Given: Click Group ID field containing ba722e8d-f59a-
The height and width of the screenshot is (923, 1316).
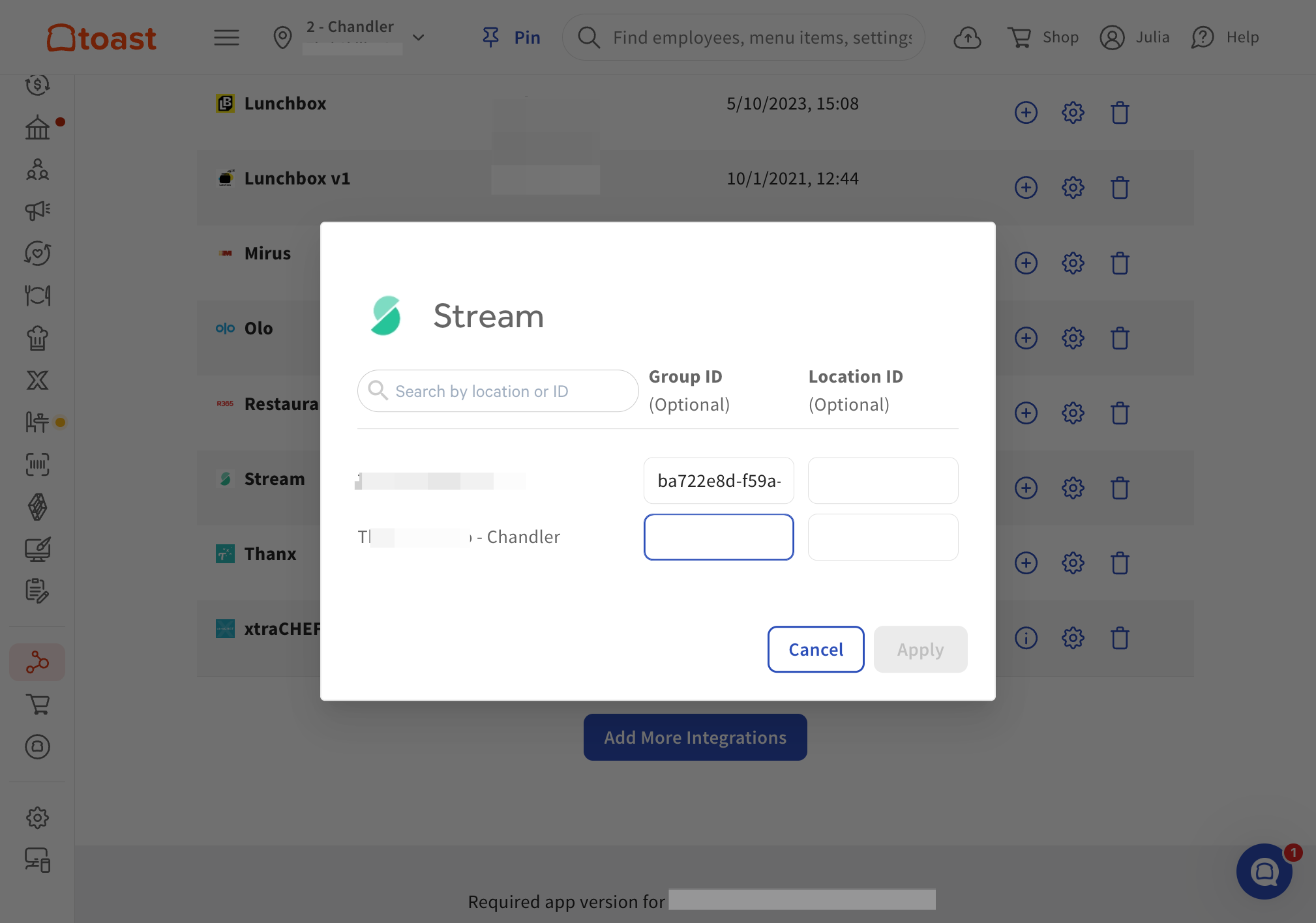Looking at the screenshot, I should tap(719, 480).
